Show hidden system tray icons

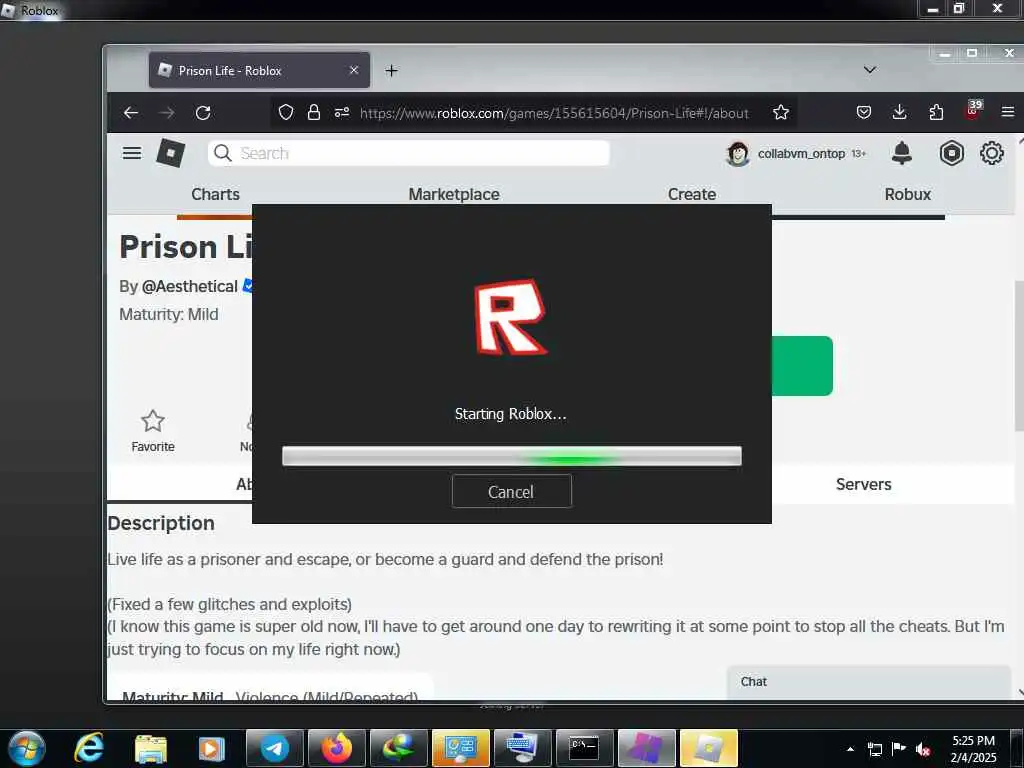tap(850, 749)
